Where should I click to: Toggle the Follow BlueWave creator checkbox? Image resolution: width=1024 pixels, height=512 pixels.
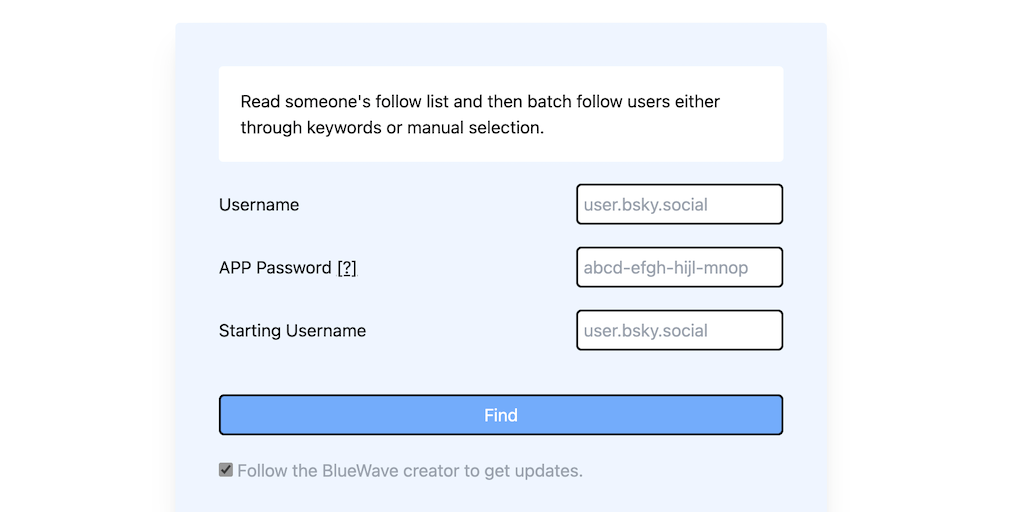pos(226,469)
